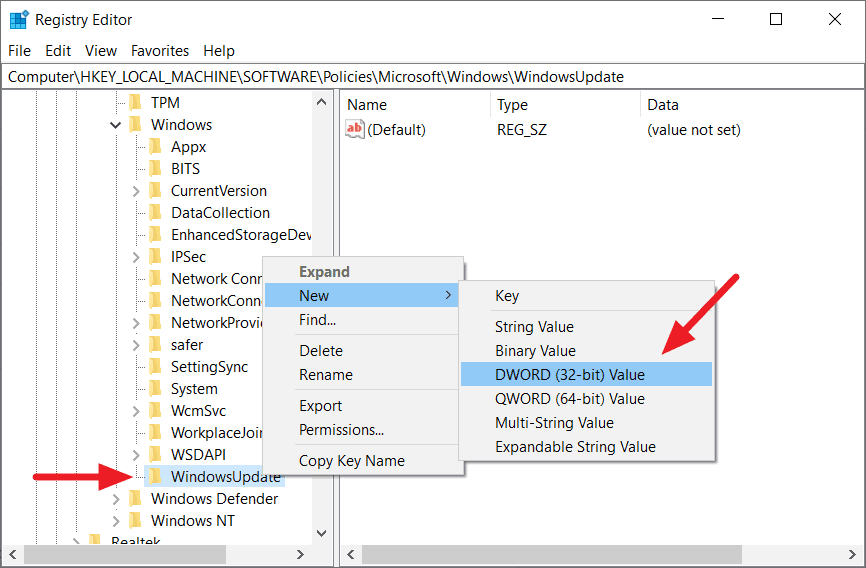The height and width of the screenshot is (568, 866).
Task: Choose New in the context menu
Action: (362, 296)
